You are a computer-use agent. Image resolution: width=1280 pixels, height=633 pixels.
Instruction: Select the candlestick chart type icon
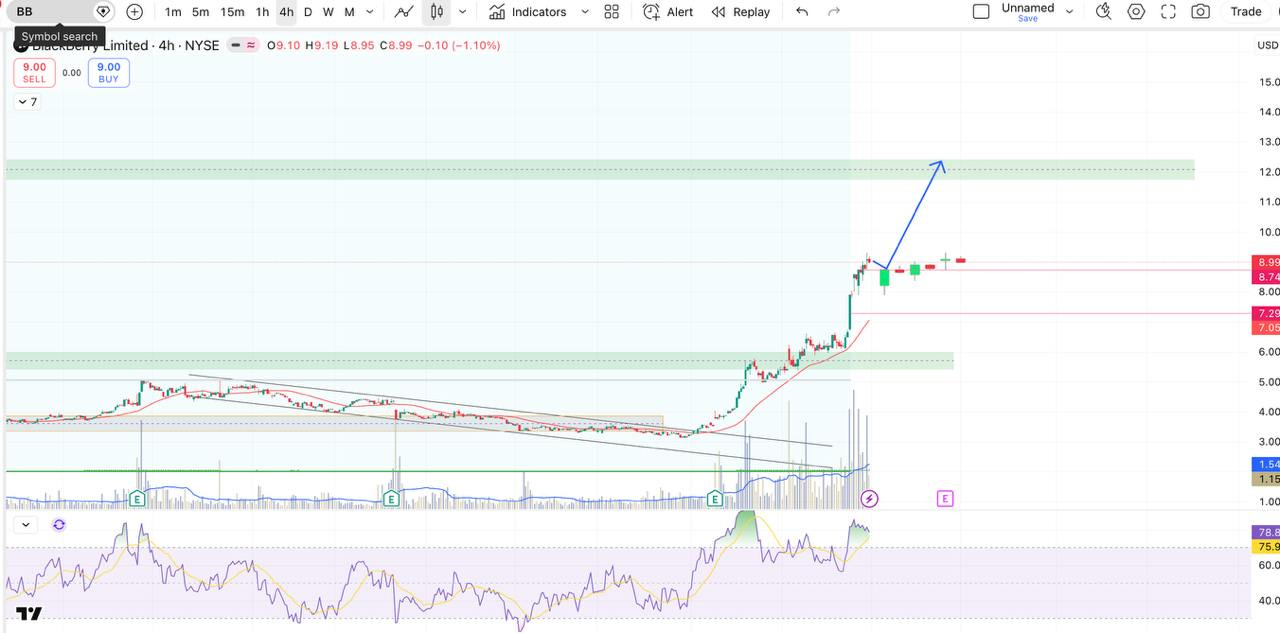[x=437, y=12]
